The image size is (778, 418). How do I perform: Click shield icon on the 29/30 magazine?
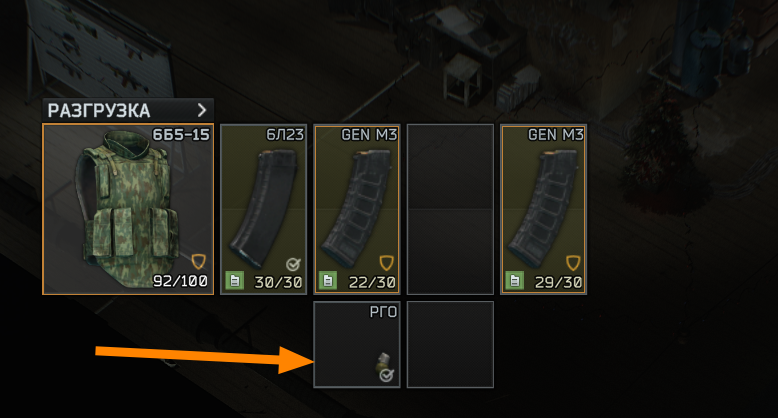coord(573,263)
